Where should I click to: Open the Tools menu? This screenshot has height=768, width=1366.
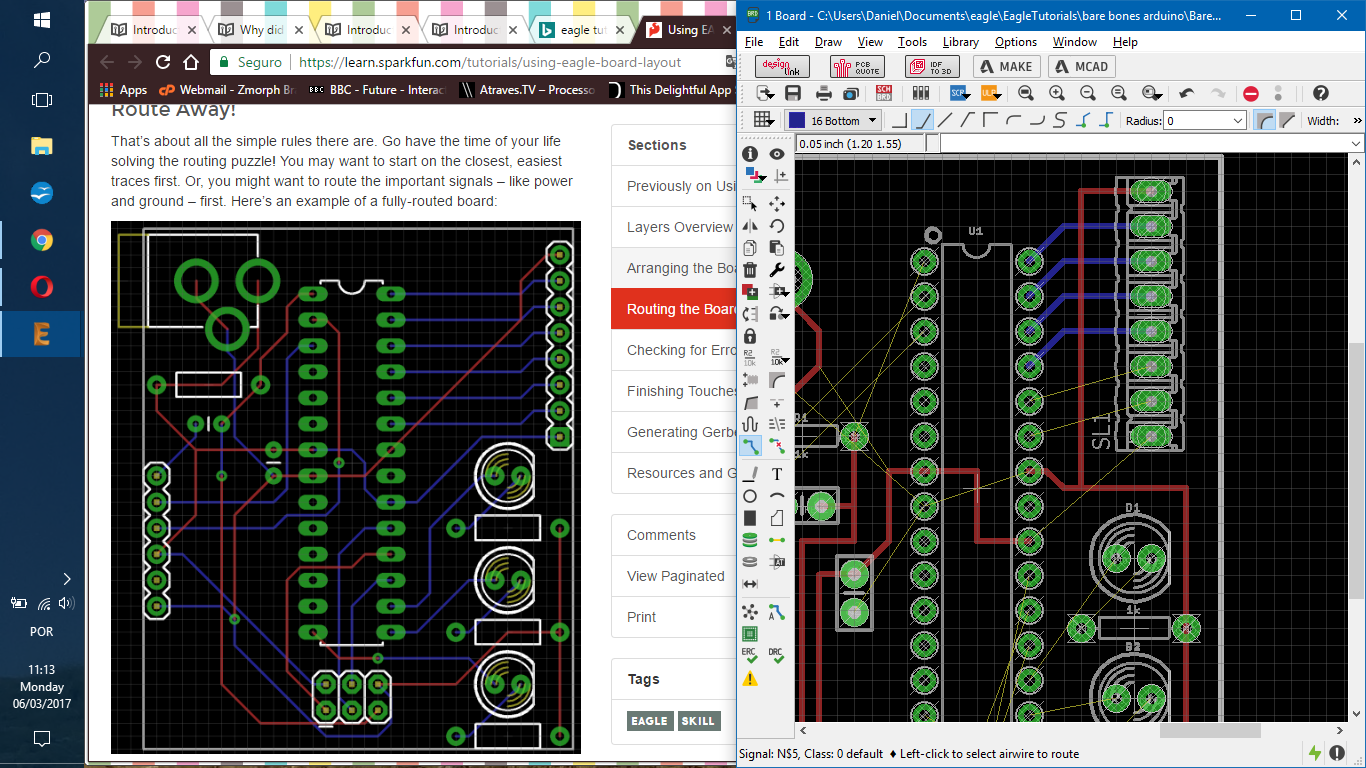(912, 42)
